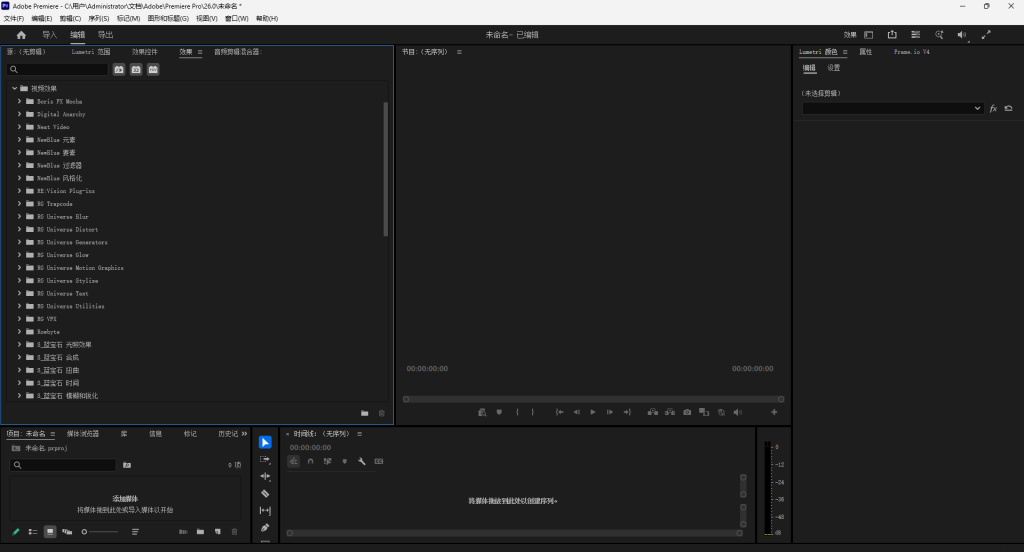The image size is (1024, 552).
Task: Select the Track Select Forward tool
Action: (265, 459)
